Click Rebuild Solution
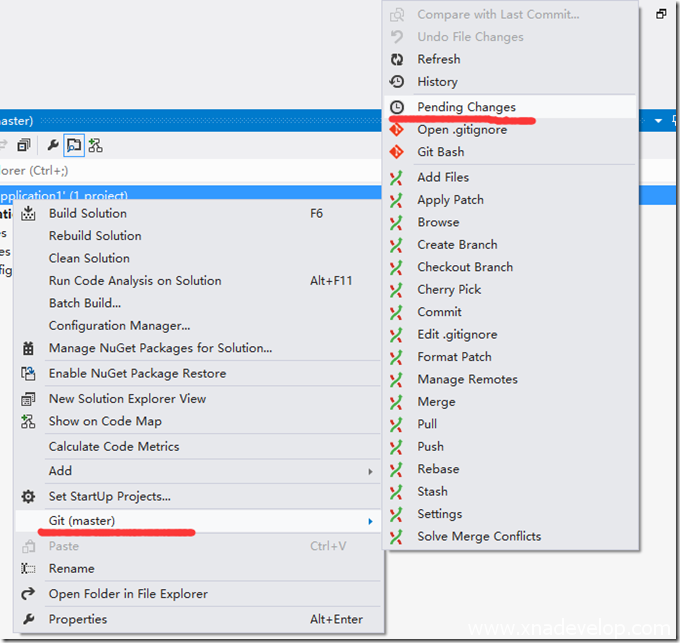The width and height of the screenshot is (680, 643). [95, 236]
